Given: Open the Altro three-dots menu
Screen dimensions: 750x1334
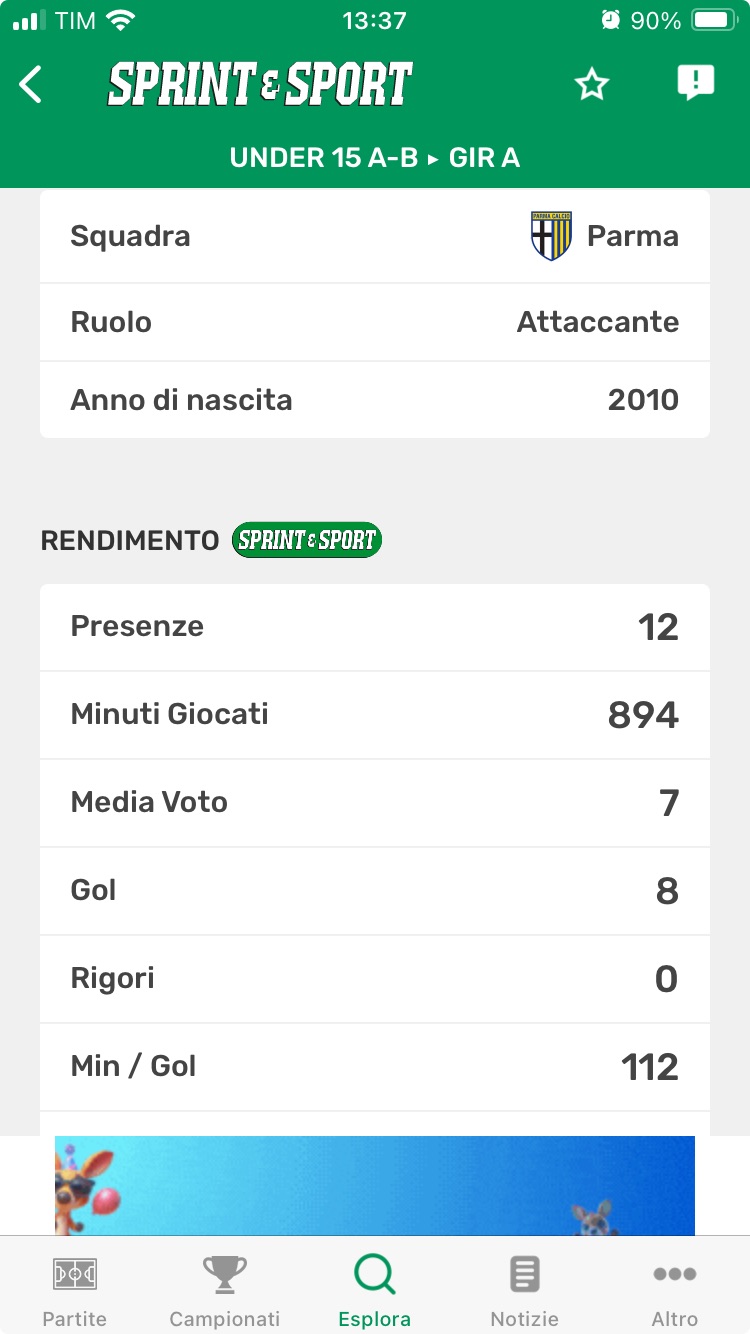Looking at the screenshot, I should click(675, 1274).
